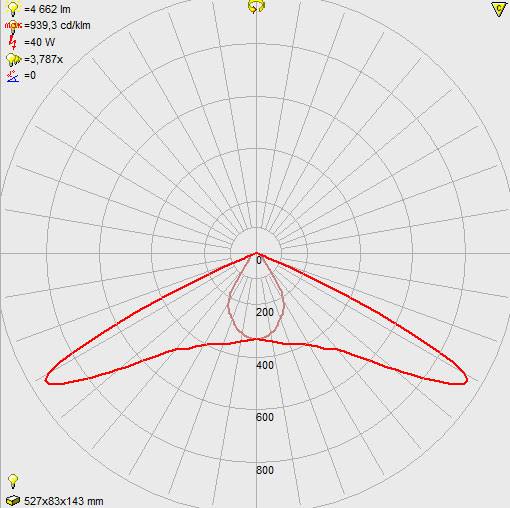Select the 527x83x143 mm dimensions text
This screenshot has width=510, height=508.
click(x=64, y=501)
